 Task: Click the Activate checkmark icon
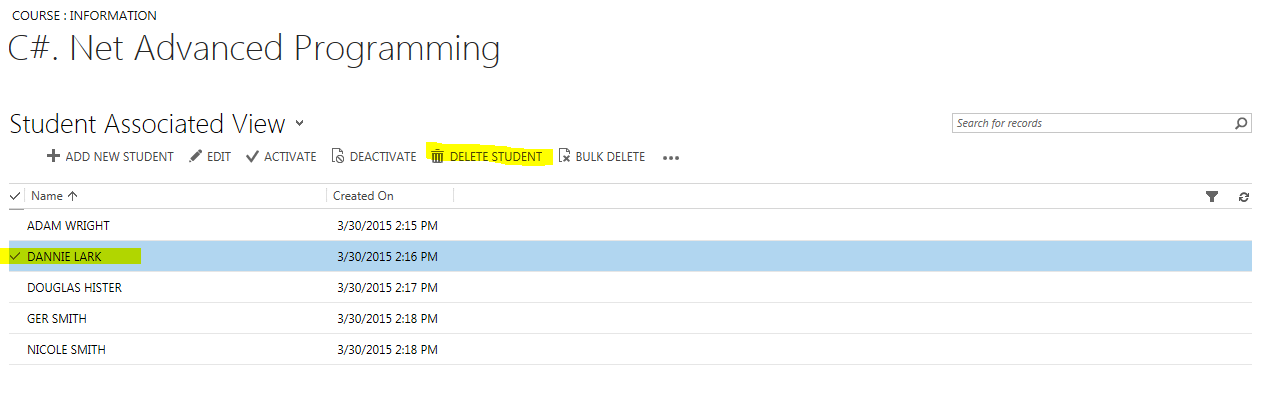coord(252,157)
